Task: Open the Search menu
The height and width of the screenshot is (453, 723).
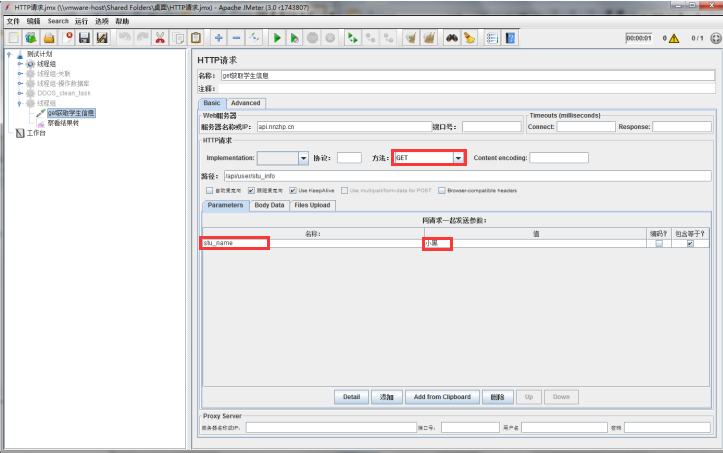Action: [x=58, y=21]
